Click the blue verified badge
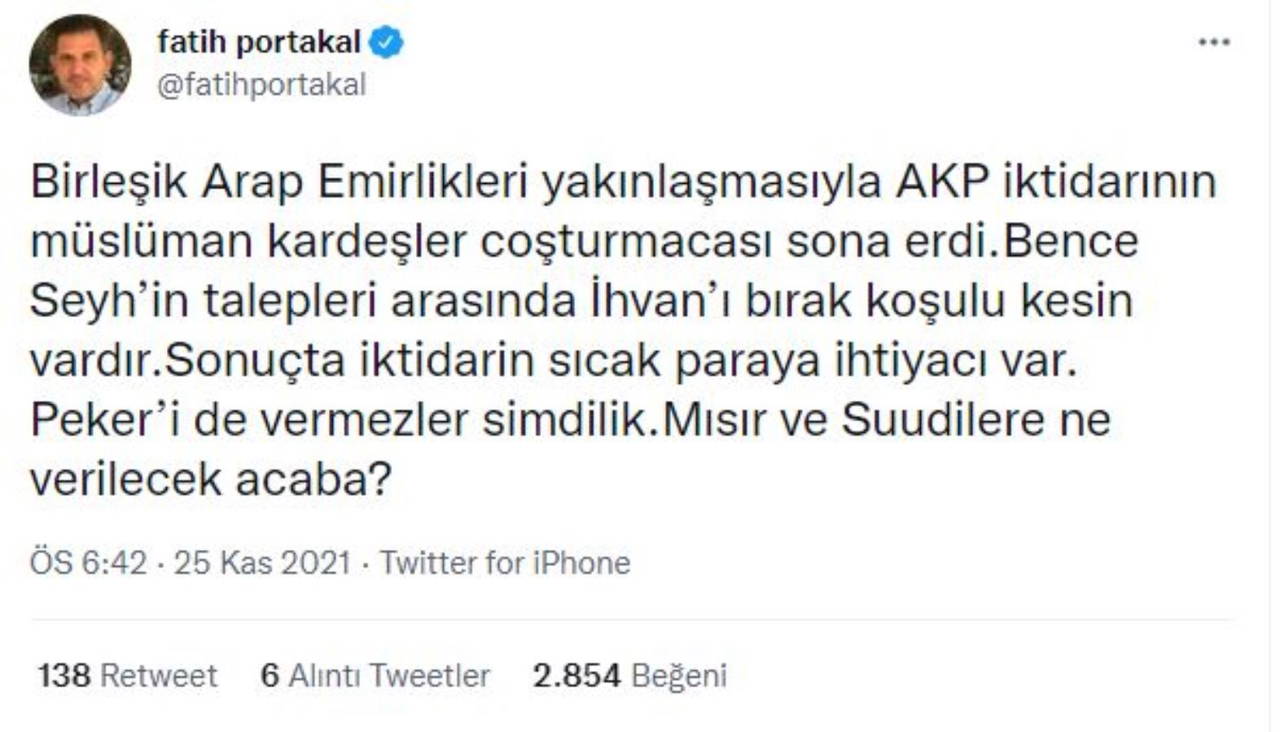Screen dimensions: 1280x732 click(x=387, y=43)
